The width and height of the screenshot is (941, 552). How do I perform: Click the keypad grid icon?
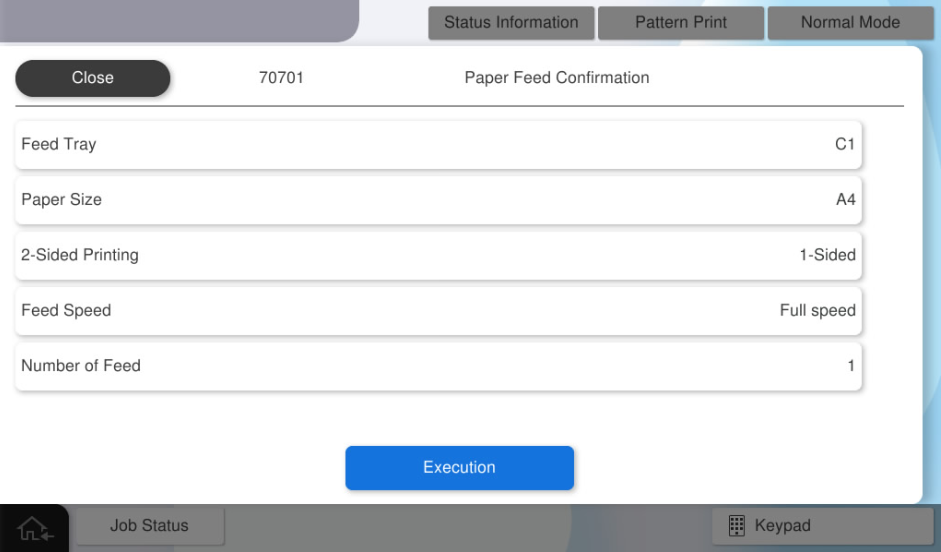coord(735,526)
